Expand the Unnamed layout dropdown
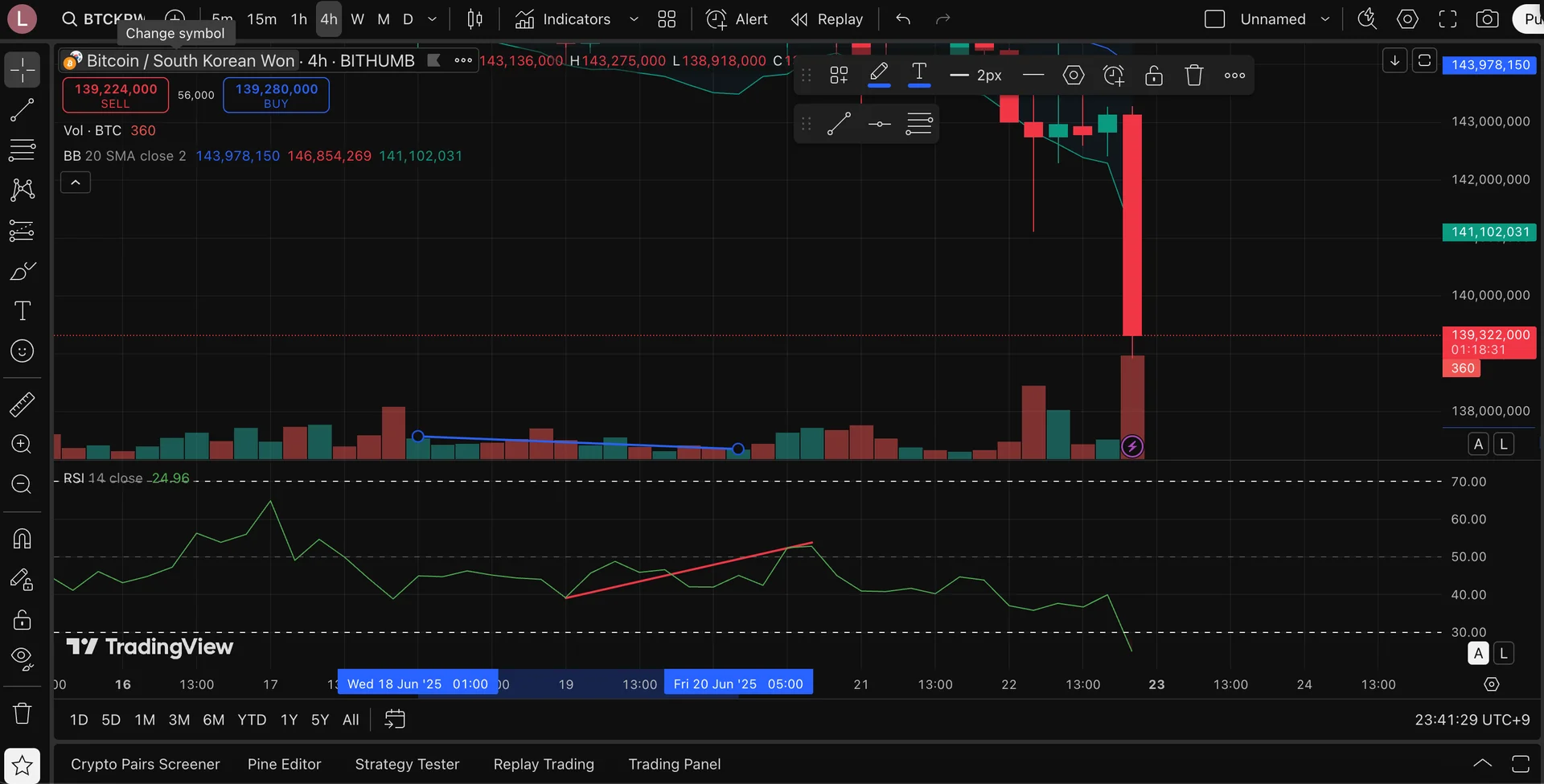The width and height of the screenshot is (1544, 784). click(x=1325, y=18)
